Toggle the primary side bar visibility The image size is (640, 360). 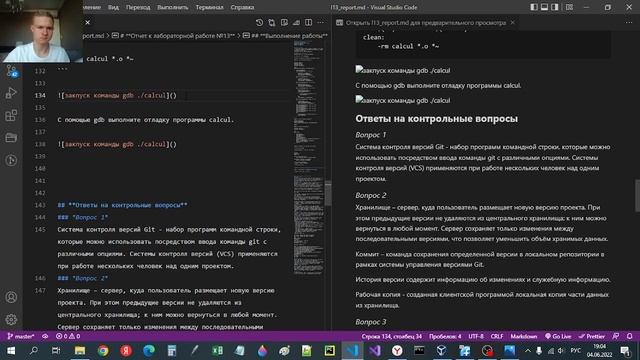pyautogui.click(x=534, y=7)
